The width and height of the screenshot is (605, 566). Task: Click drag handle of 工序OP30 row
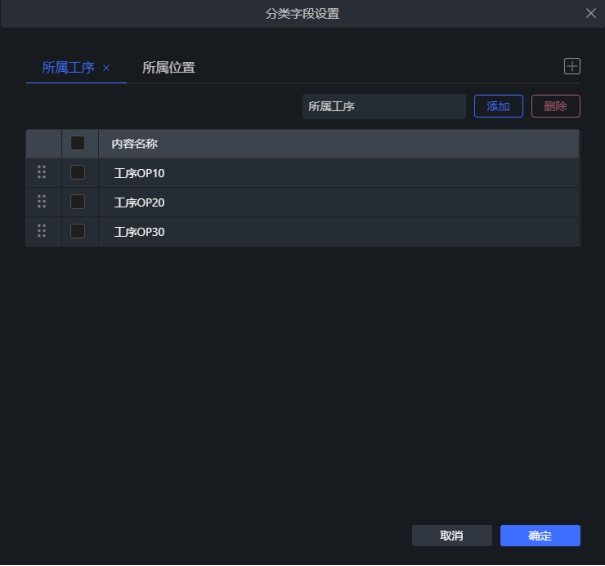click(42, 231)
